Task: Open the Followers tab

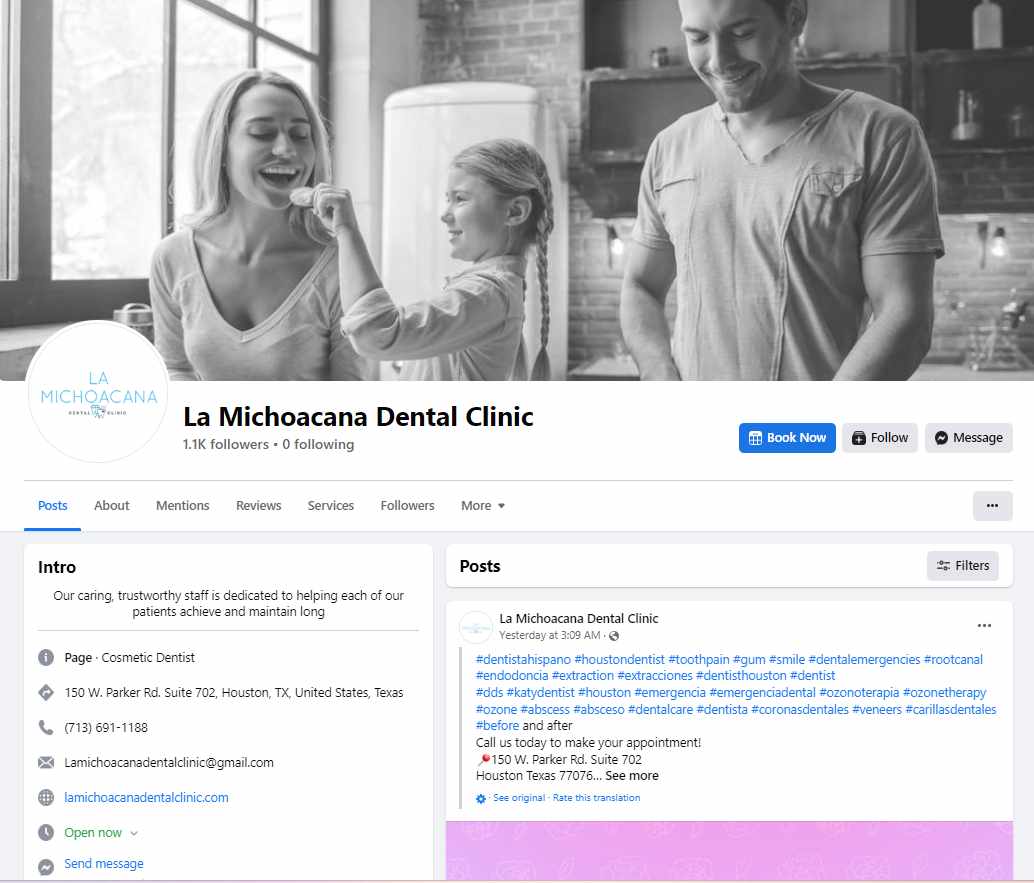Action: [408, 506]
